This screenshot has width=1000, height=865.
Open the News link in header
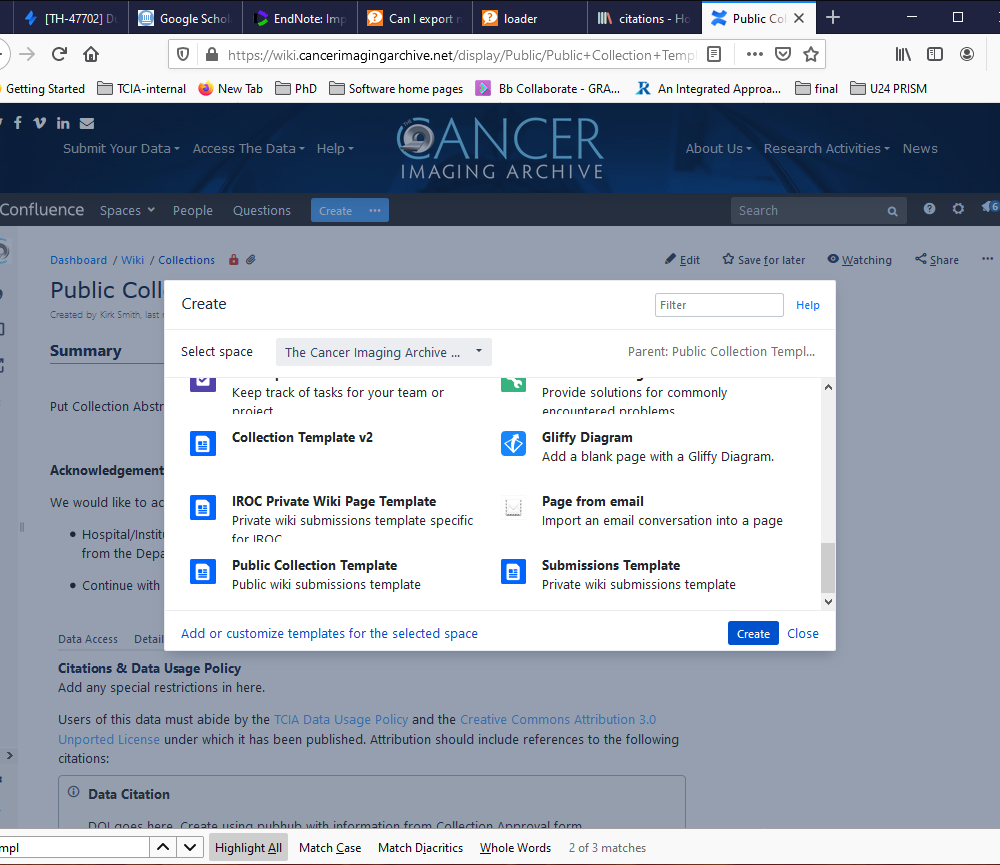click(x=920, y=148)
